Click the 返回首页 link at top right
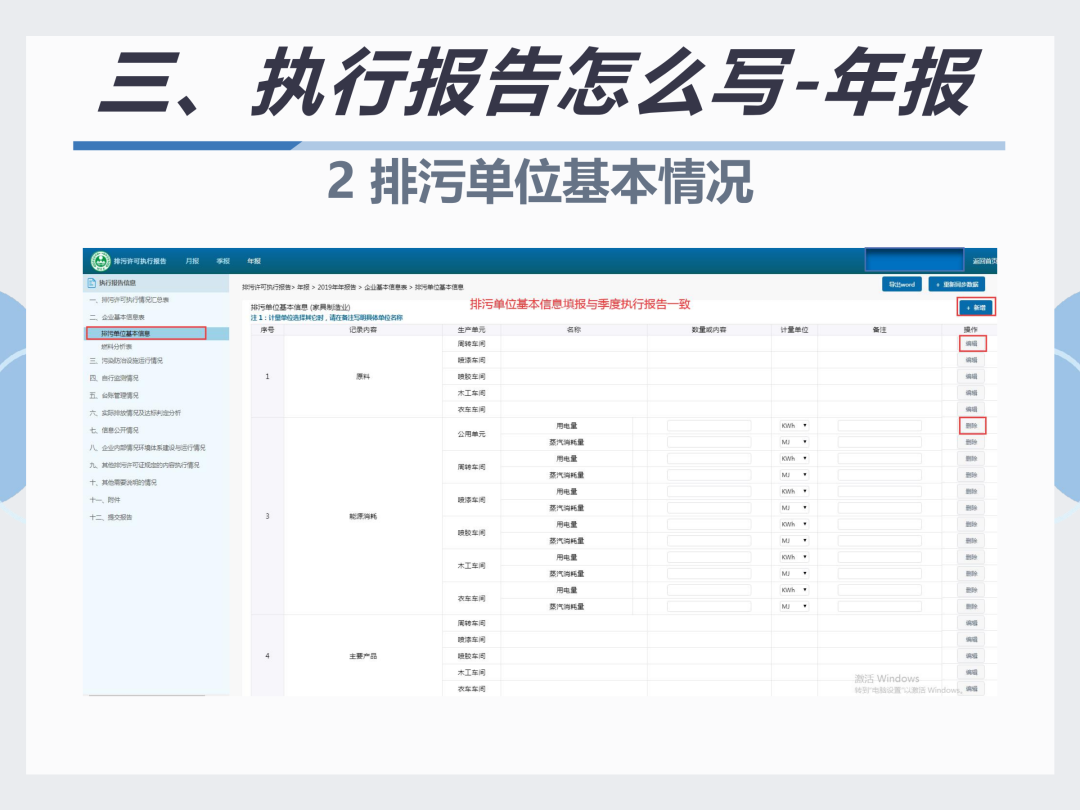Screen dimensions: 1080x810 985,262
